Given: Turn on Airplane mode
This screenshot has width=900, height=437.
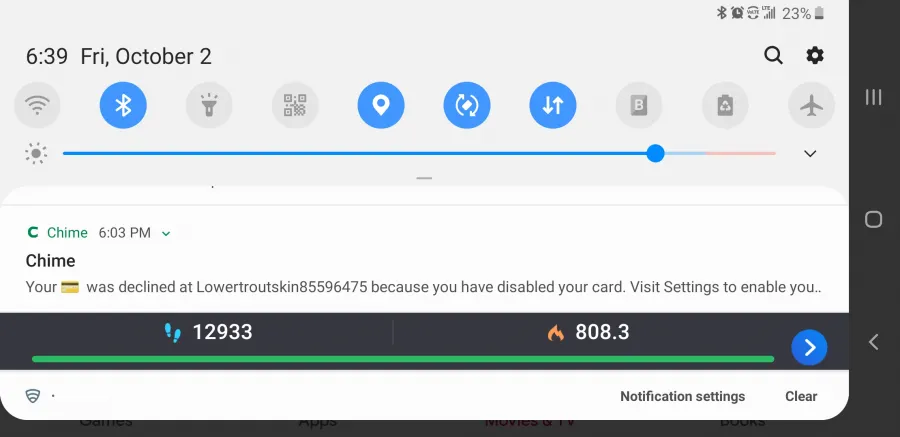Looking at the screenshot, I should [811, 105].
